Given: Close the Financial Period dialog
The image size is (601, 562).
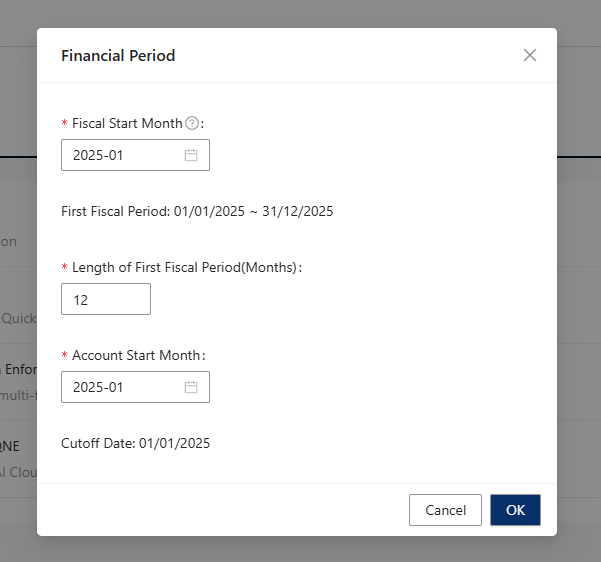Looking at the screenshot, I should pos(530,55).
